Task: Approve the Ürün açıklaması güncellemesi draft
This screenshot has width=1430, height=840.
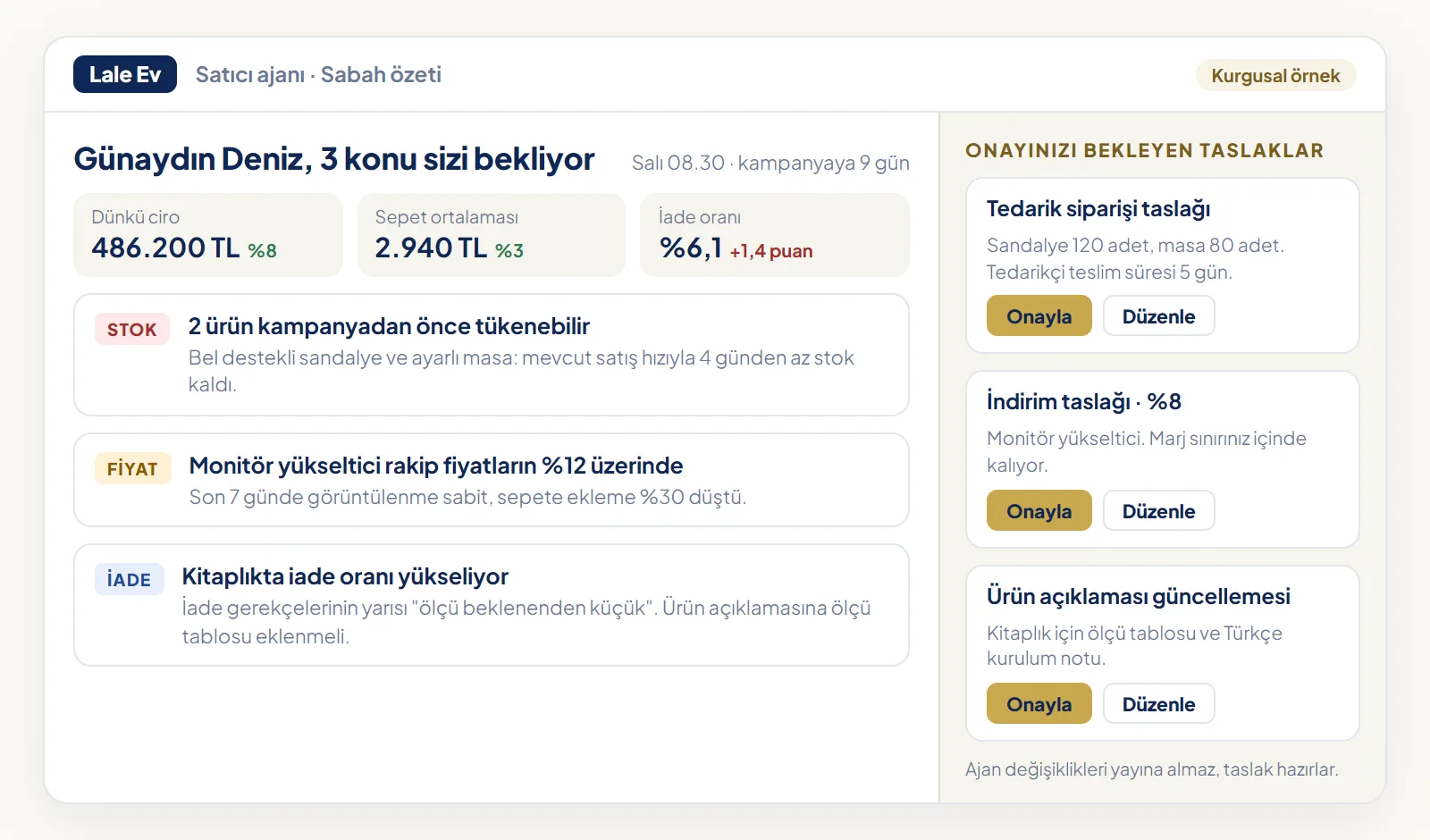Action: 1039,703
